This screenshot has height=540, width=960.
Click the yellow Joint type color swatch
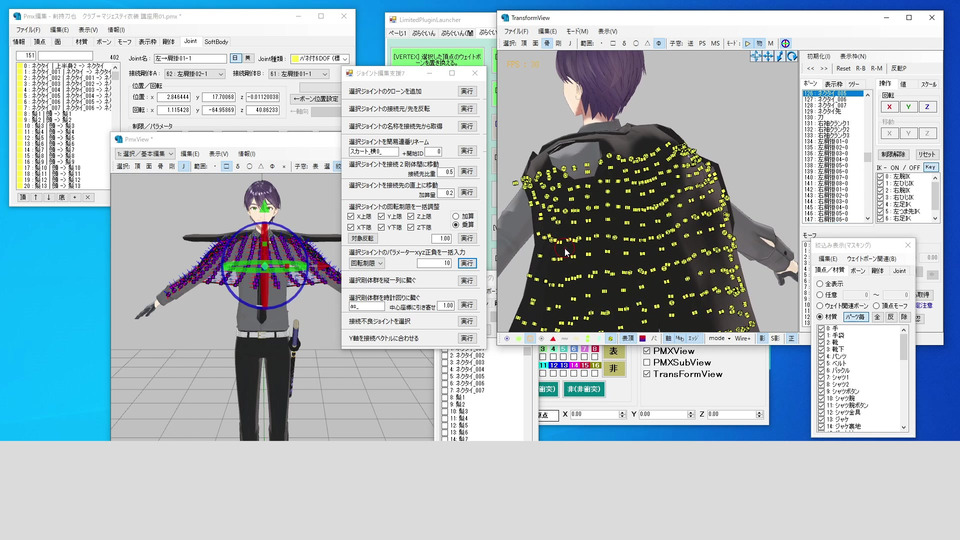click(295, 59)
